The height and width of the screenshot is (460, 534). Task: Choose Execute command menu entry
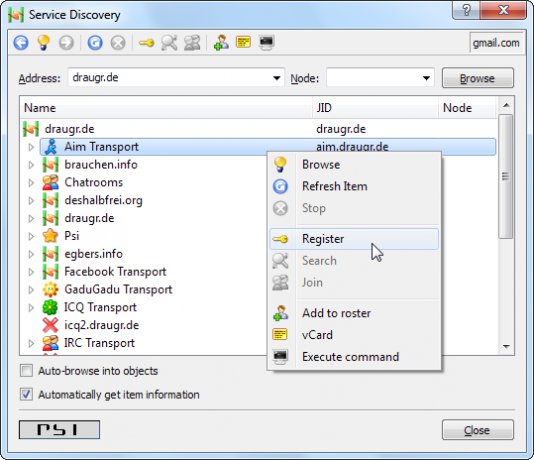click(354, 357)
